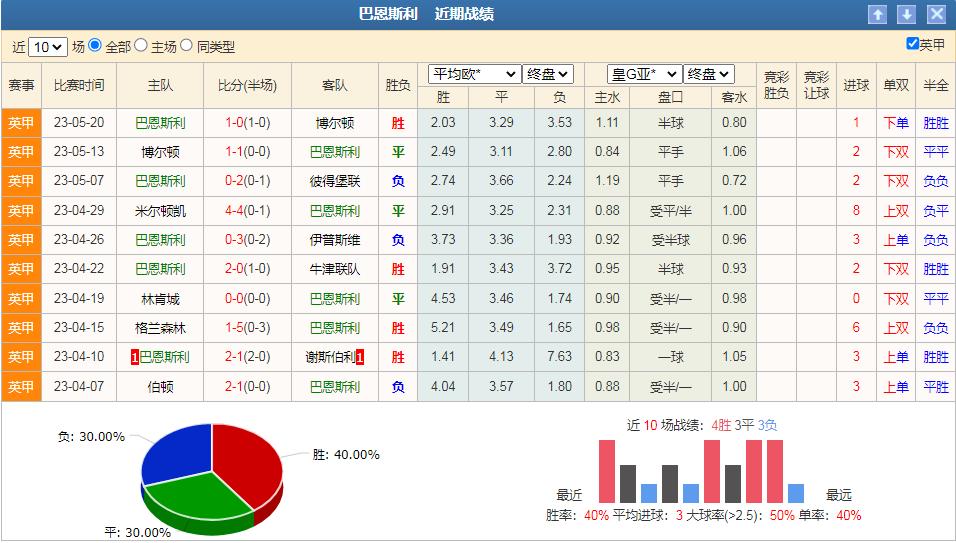
Task: Open 谢斯伯利 away team link
Action: tap(330, 357)
